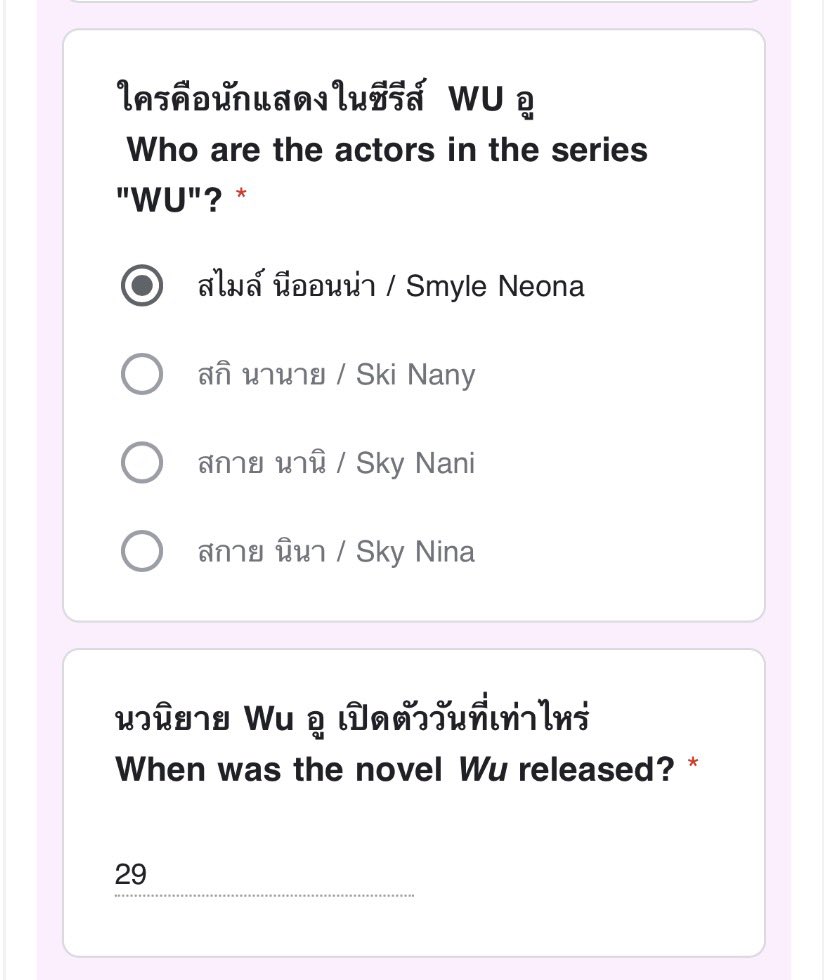824x980 pixels.
Task: Click the typed "29" answer text
Action: (x=131, y=875)
